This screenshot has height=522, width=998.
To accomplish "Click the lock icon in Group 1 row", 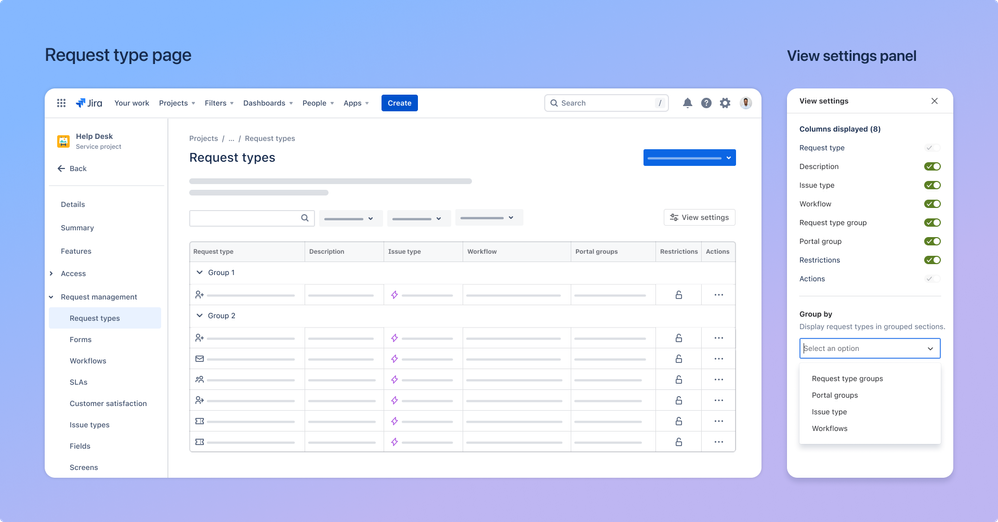I will tap(678, 295).
